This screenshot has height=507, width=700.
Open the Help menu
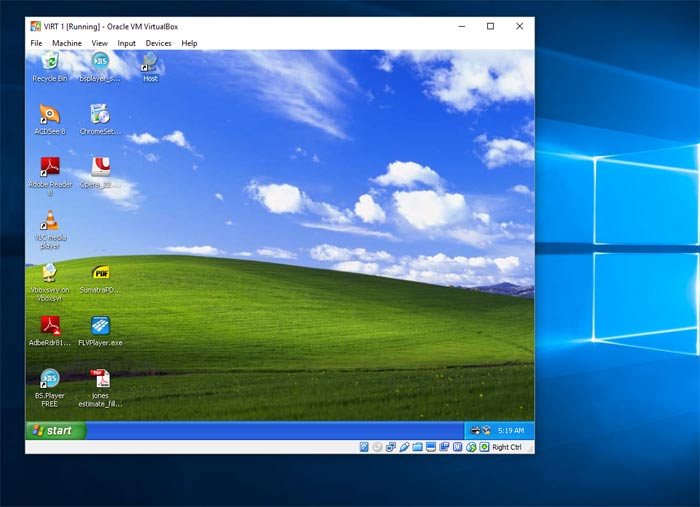coord(189,43)
